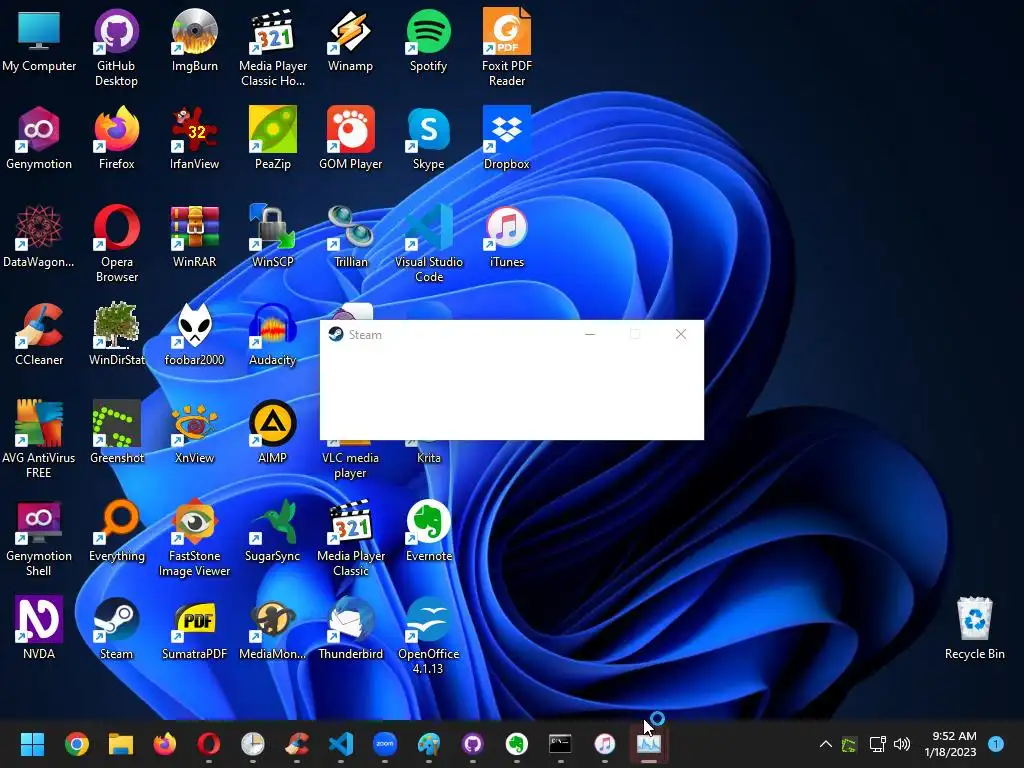Select the Media Player Classic icon above Thunderbird
The height and width of the screenshot is (768, 1024).
click(x=350, y=537)
